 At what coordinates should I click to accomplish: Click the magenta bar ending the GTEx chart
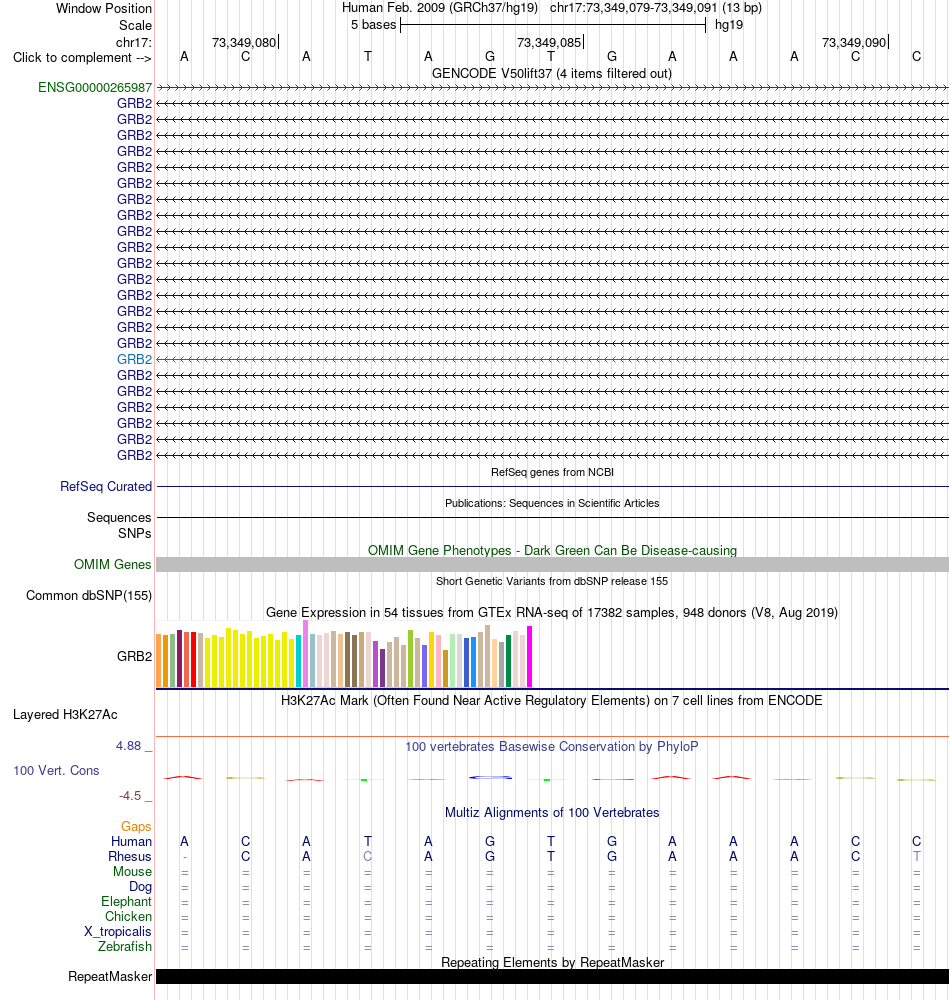click(529, 656)
